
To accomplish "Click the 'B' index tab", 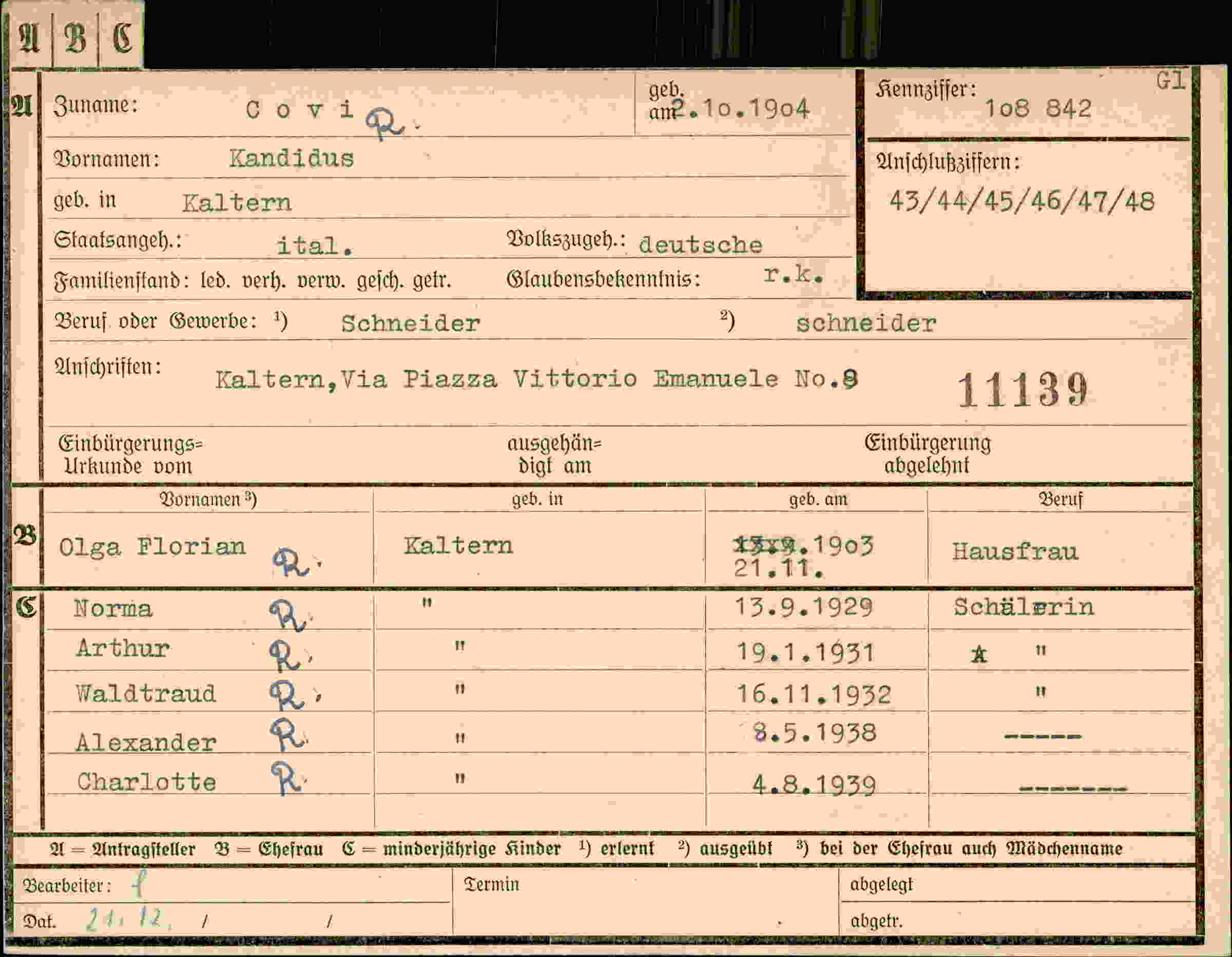I will pyautogui.click(x=75, y=39).
